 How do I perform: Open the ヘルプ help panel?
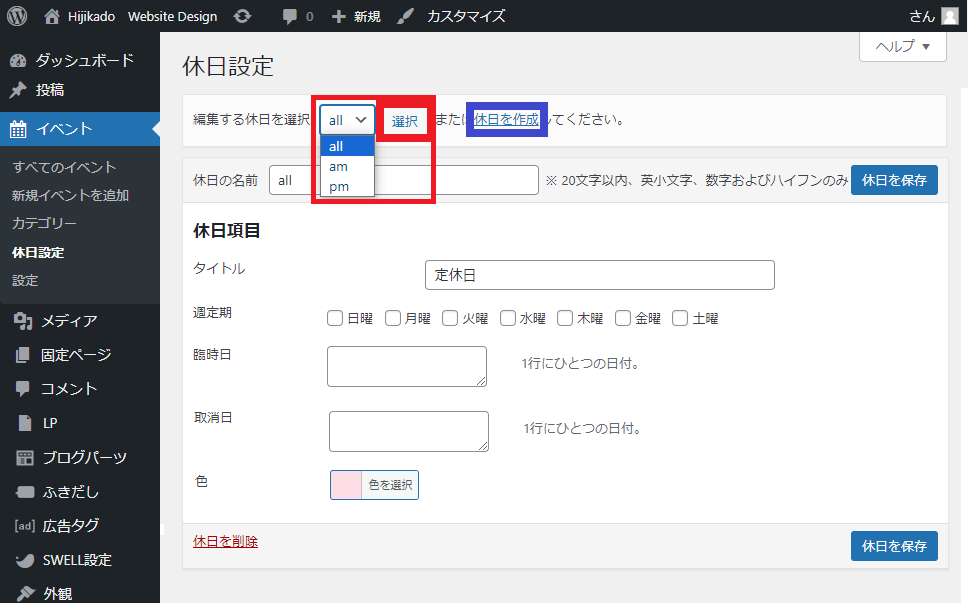[x=902, y=46]
